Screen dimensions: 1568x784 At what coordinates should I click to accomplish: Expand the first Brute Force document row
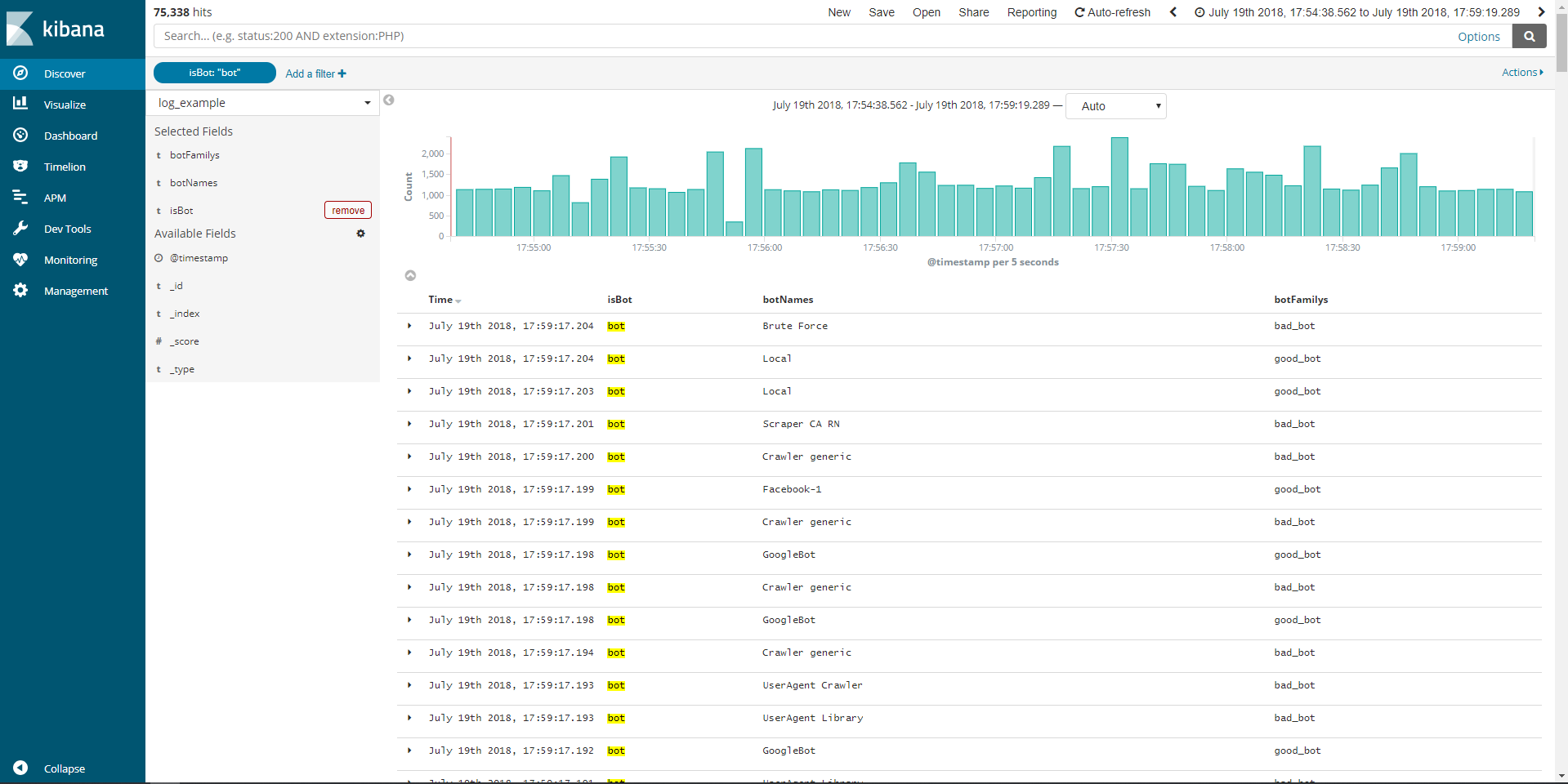409,326
